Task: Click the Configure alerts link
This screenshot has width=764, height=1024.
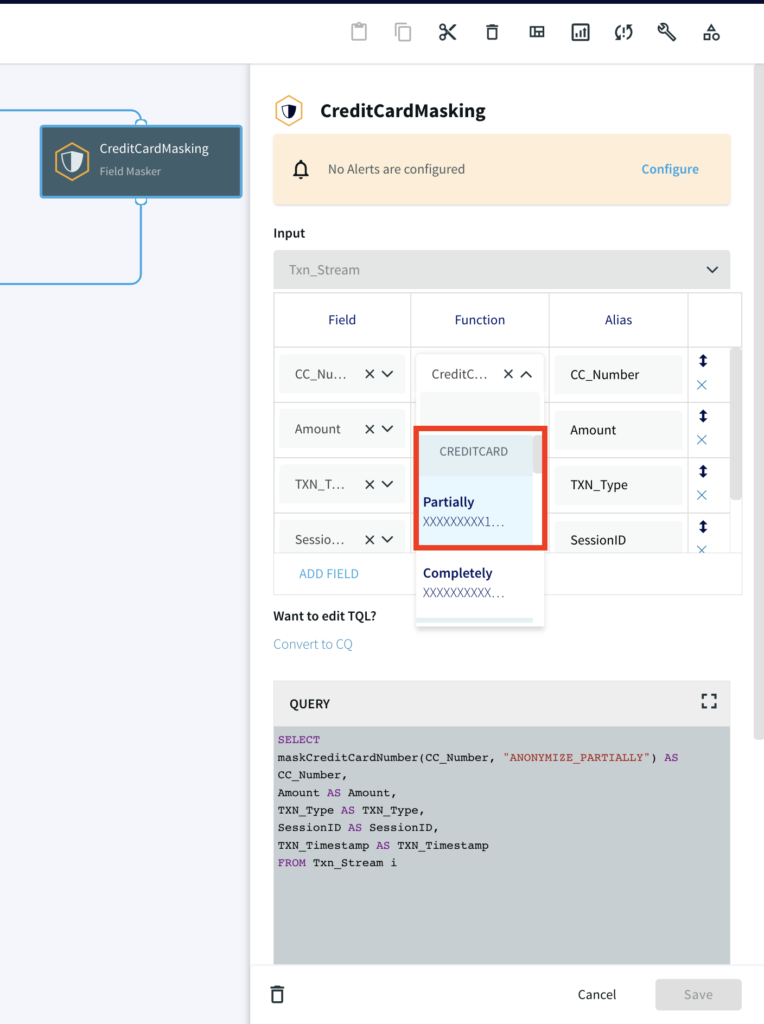Action: pos(670,169)
